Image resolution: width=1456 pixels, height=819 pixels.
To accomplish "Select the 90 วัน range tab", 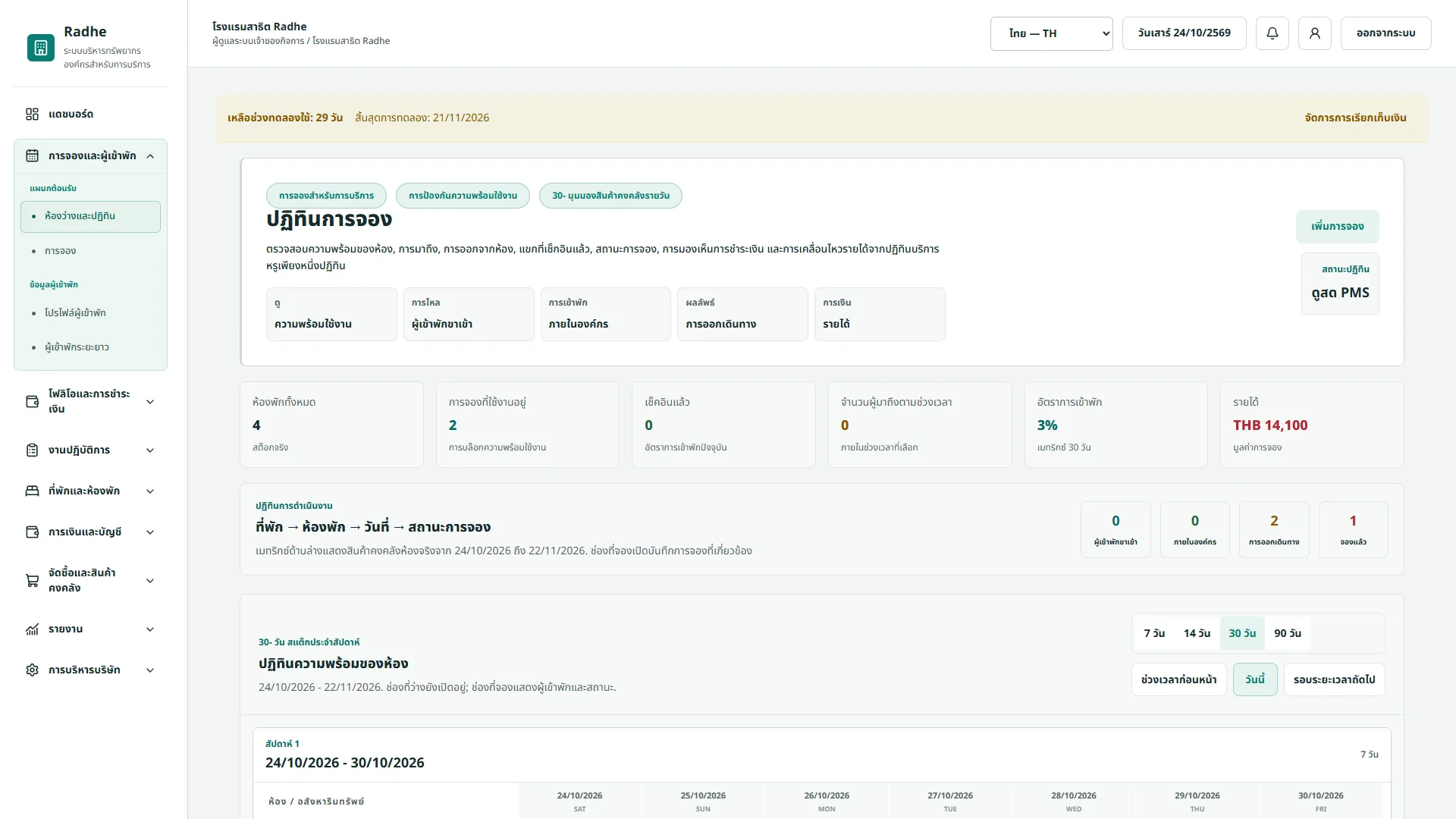I will pyautogui.click(x=1288, y=633).
